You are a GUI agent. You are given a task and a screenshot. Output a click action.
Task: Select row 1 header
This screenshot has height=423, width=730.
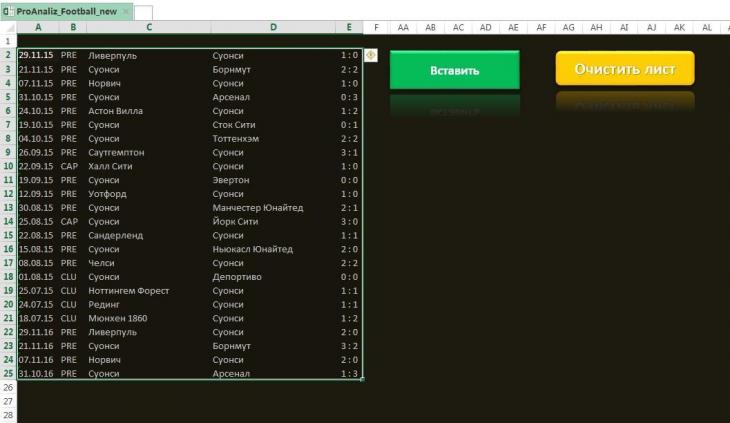pyautogui.click(x=8, y=41)
